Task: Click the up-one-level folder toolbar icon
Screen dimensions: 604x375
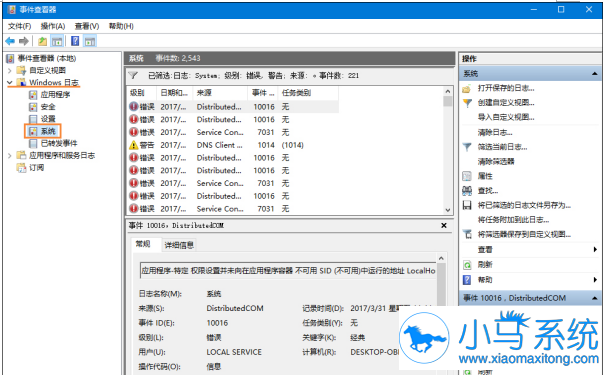Action: point(42,41)
